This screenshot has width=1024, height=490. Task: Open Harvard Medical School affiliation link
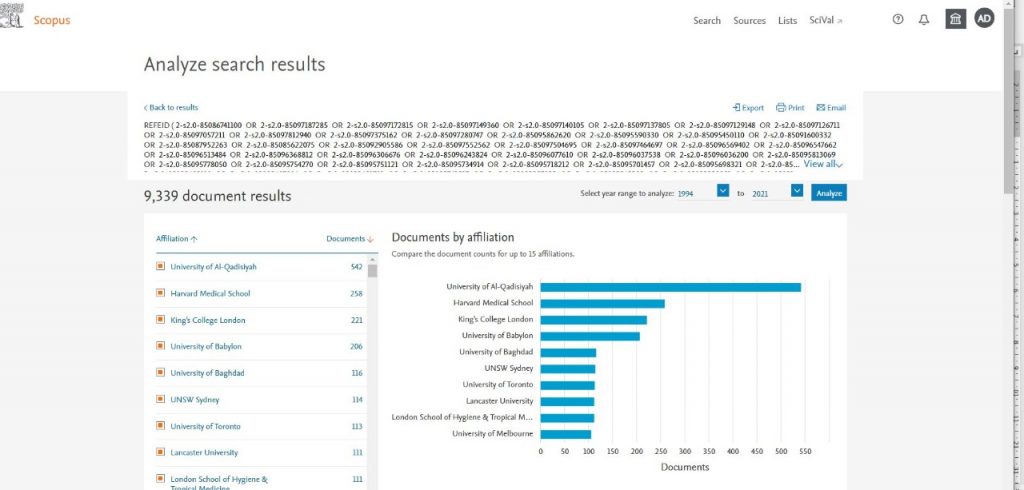[x=210, y=293]
